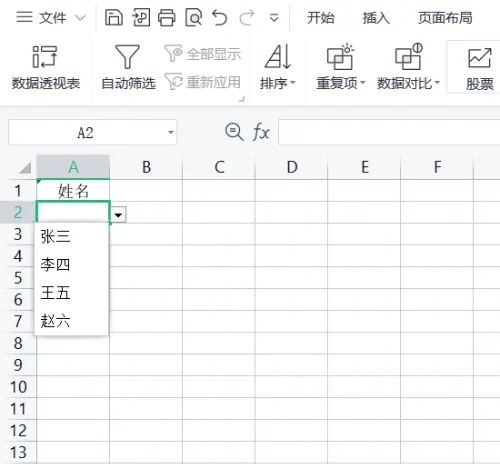
Task: Select column C header
Action: point(219,167)
